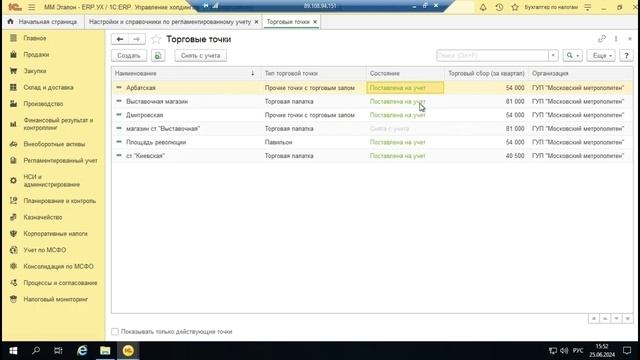
Task: Open the title bar settings lines icon
Action: pyautogui.click(x=588, y=7)
